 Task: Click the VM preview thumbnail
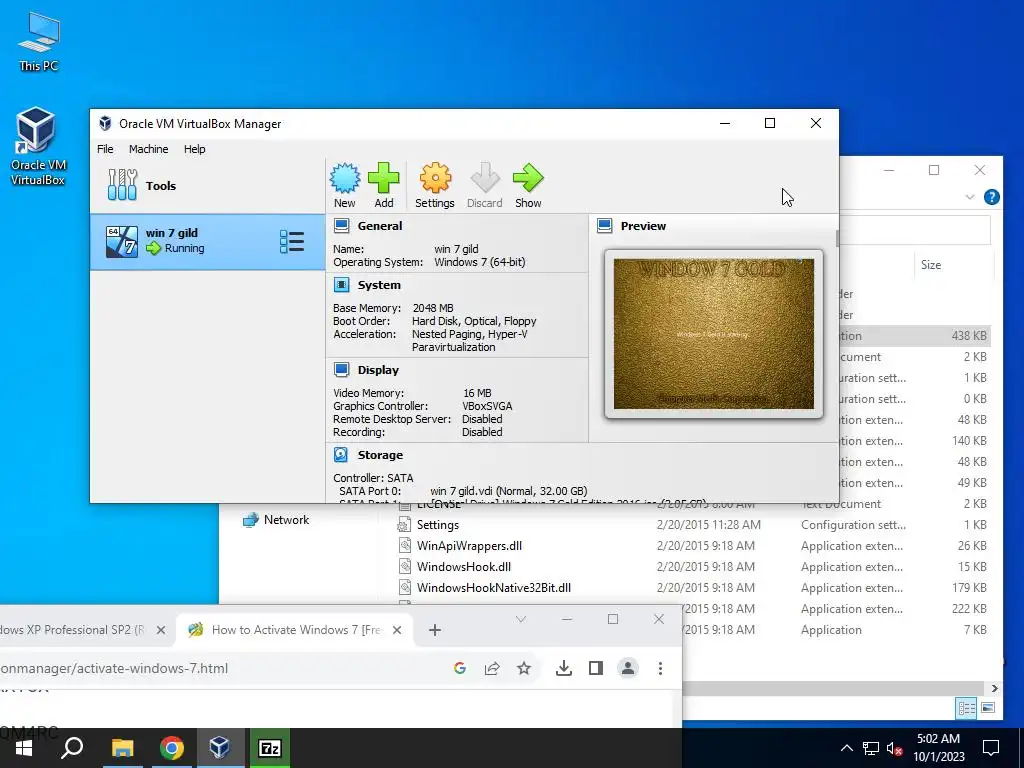click(x=714, y=334)
